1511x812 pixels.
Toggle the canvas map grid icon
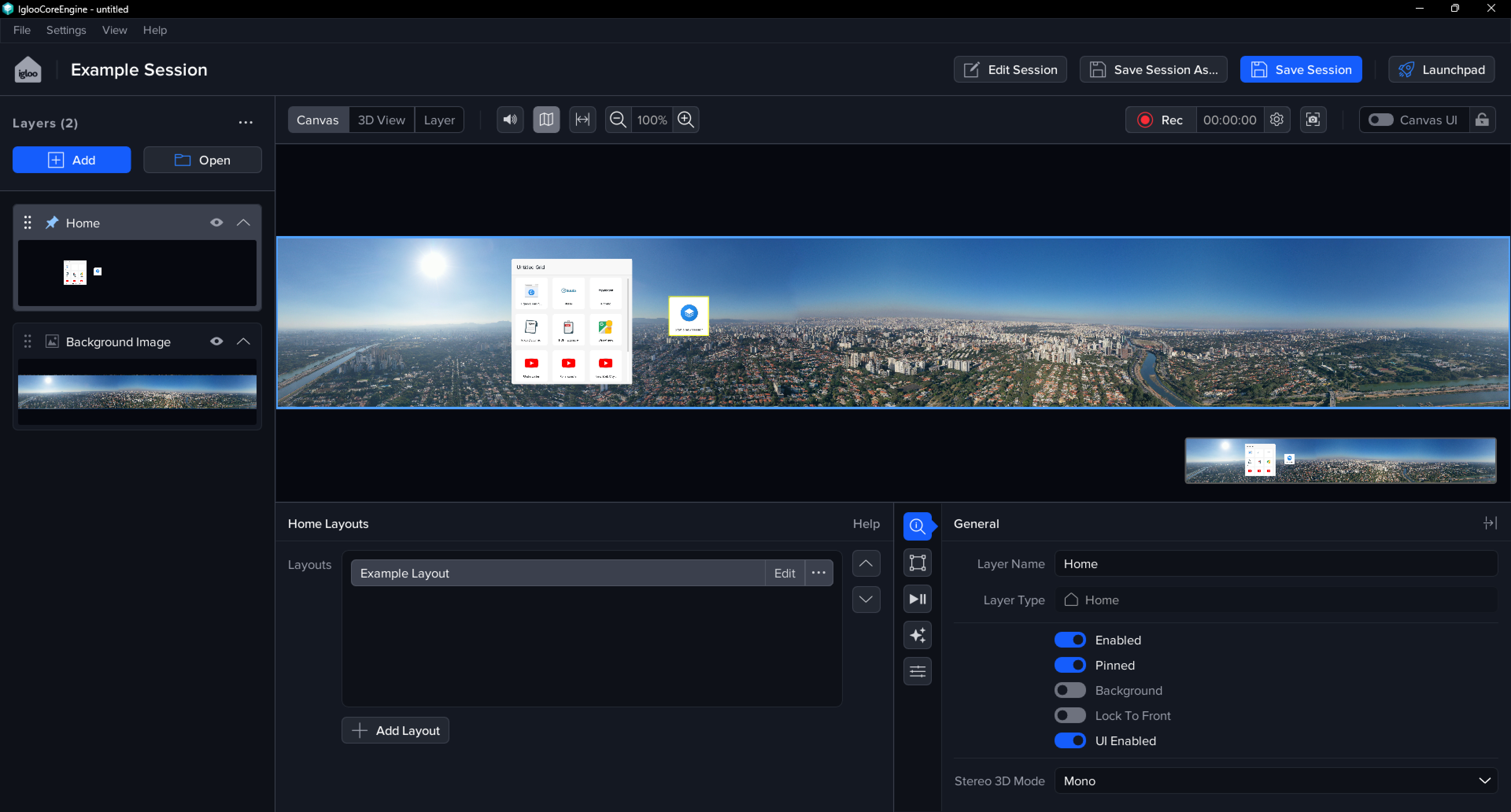coord(545,120)
